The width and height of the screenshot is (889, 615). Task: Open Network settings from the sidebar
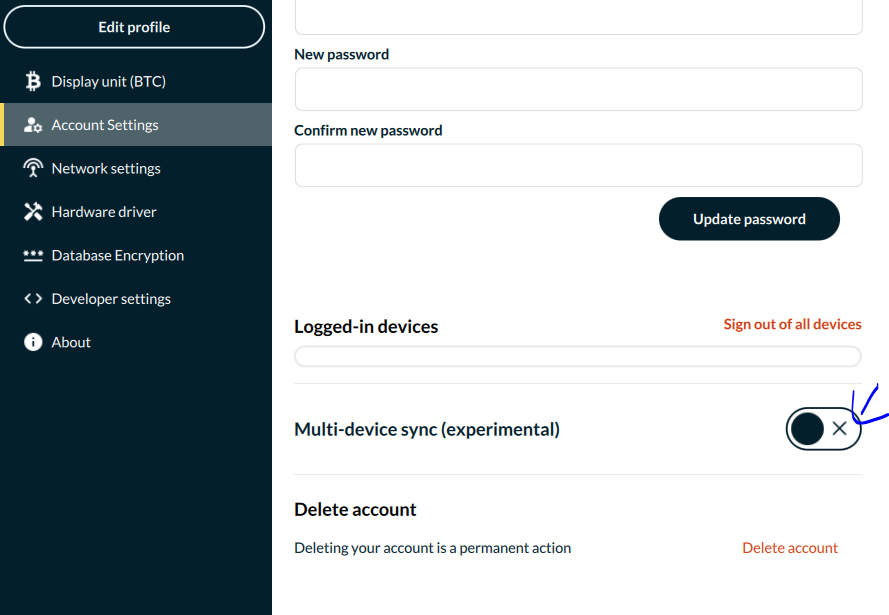tap(104, 167)
